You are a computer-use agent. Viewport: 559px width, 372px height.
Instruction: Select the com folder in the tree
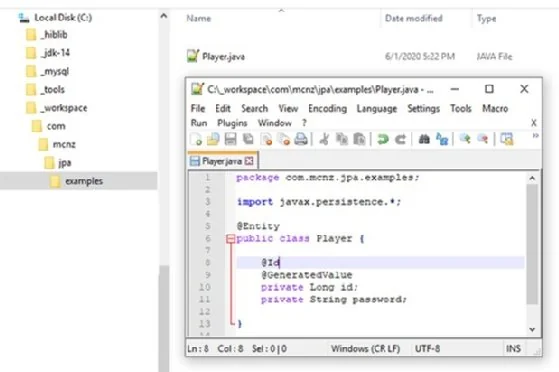point(56,126)
